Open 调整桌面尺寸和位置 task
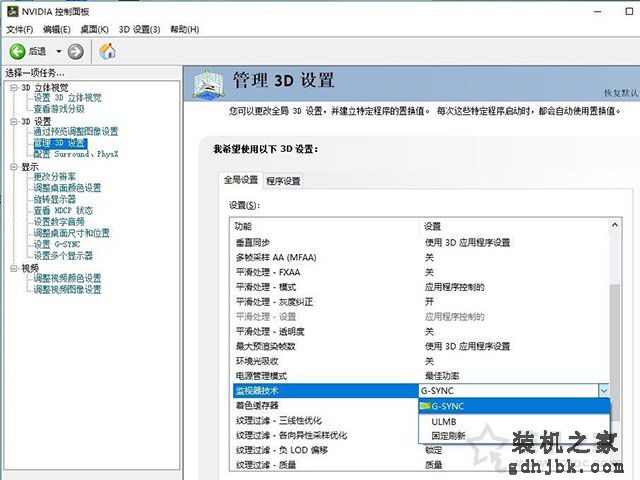 (71, 233)
